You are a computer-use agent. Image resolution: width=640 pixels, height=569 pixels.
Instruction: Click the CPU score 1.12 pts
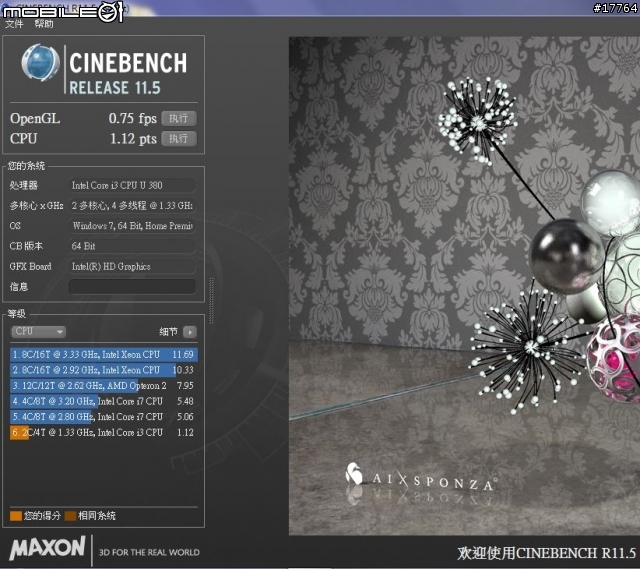133,139
